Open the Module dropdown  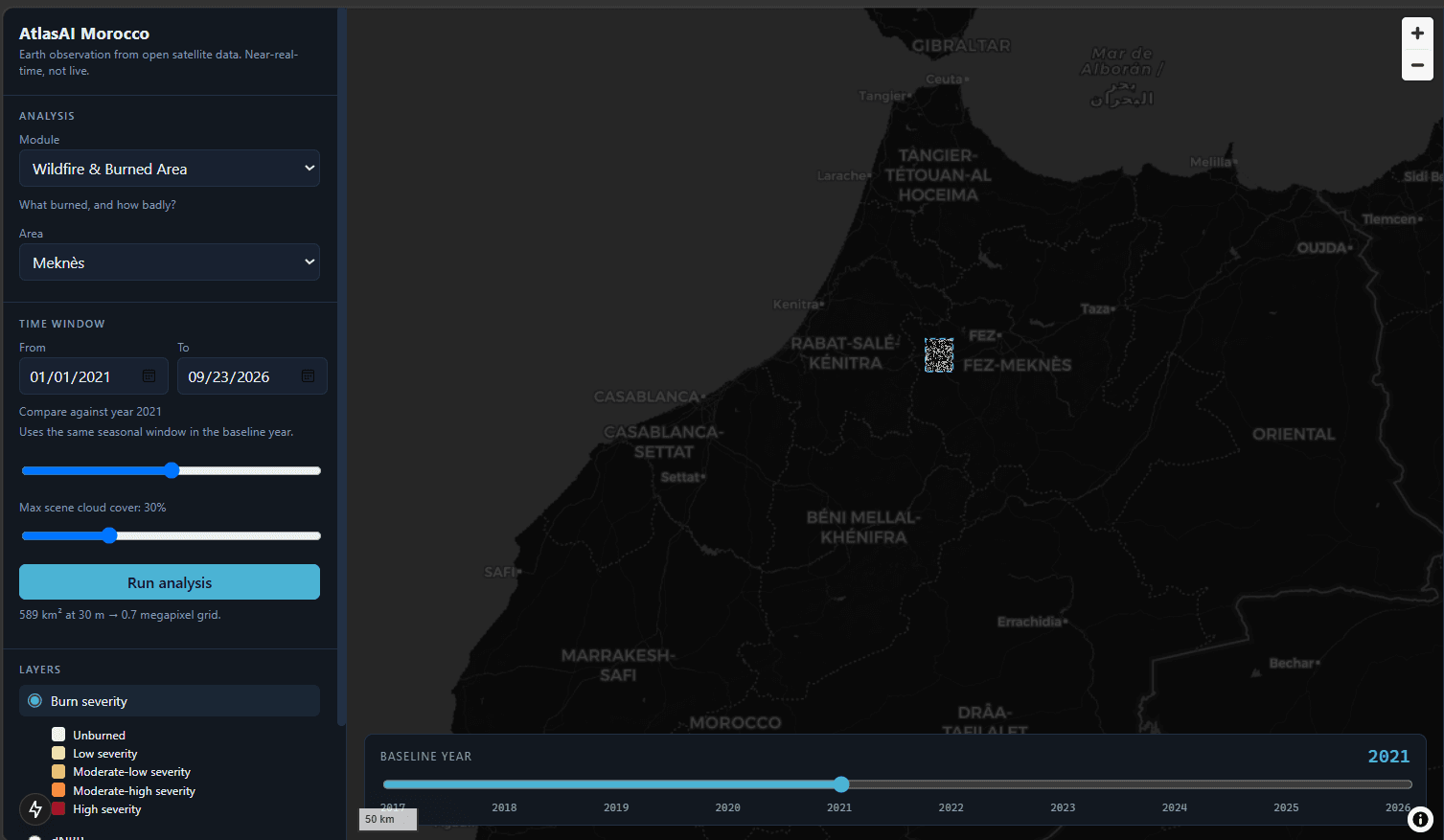click(170, 169)
